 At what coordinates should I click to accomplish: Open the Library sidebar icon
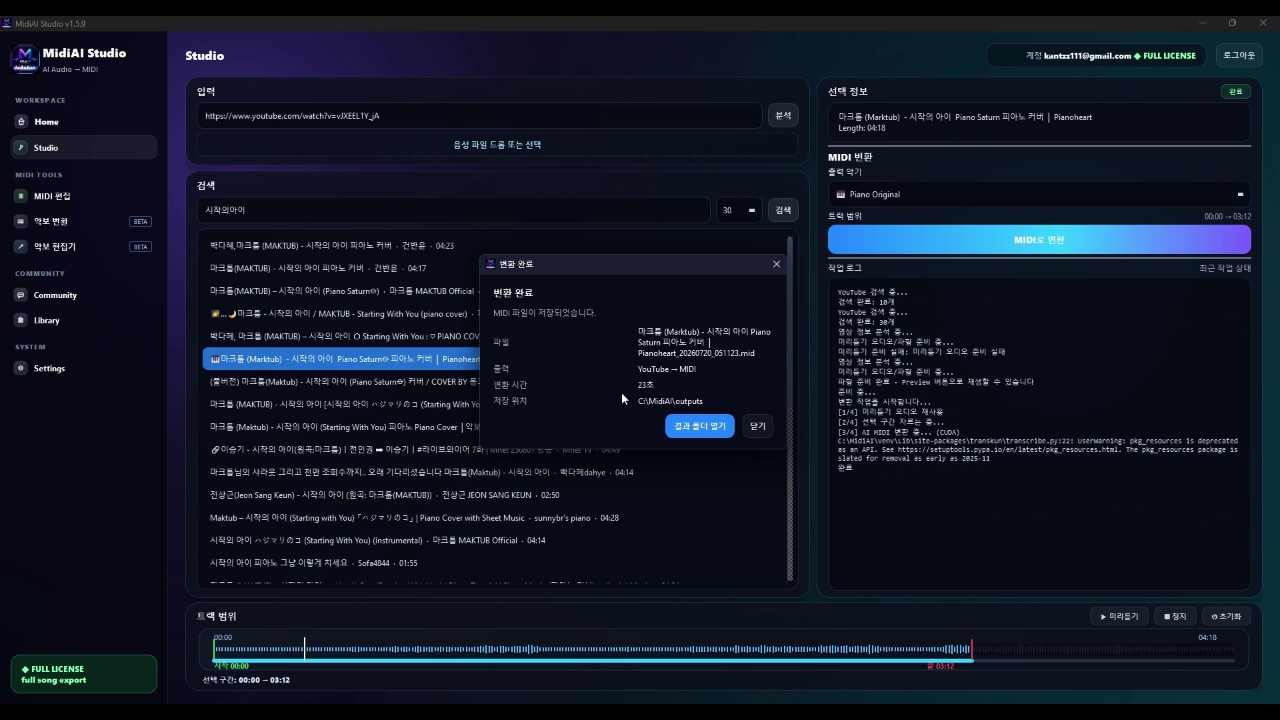[21, 320]
